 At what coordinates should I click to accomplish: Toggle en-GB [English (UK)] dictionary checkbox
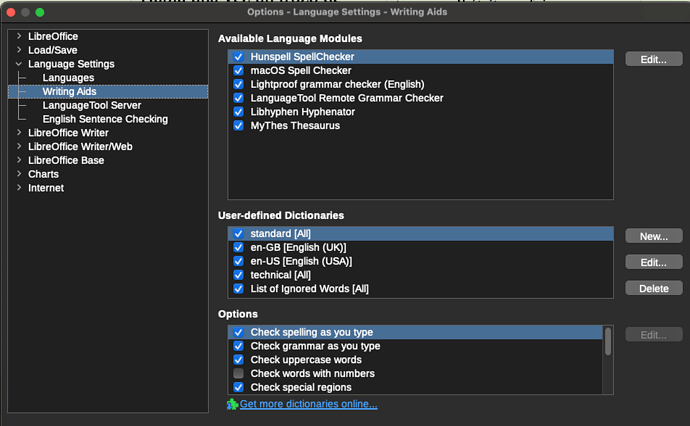tap(239, 247)
